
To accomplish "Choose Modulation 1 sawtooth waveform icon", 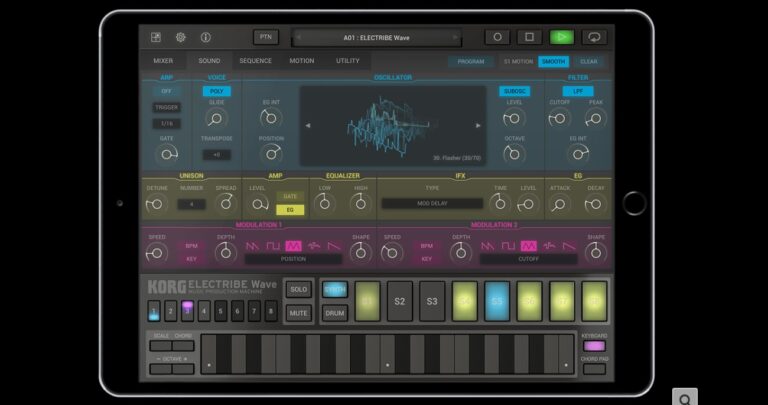I will 252,246.
